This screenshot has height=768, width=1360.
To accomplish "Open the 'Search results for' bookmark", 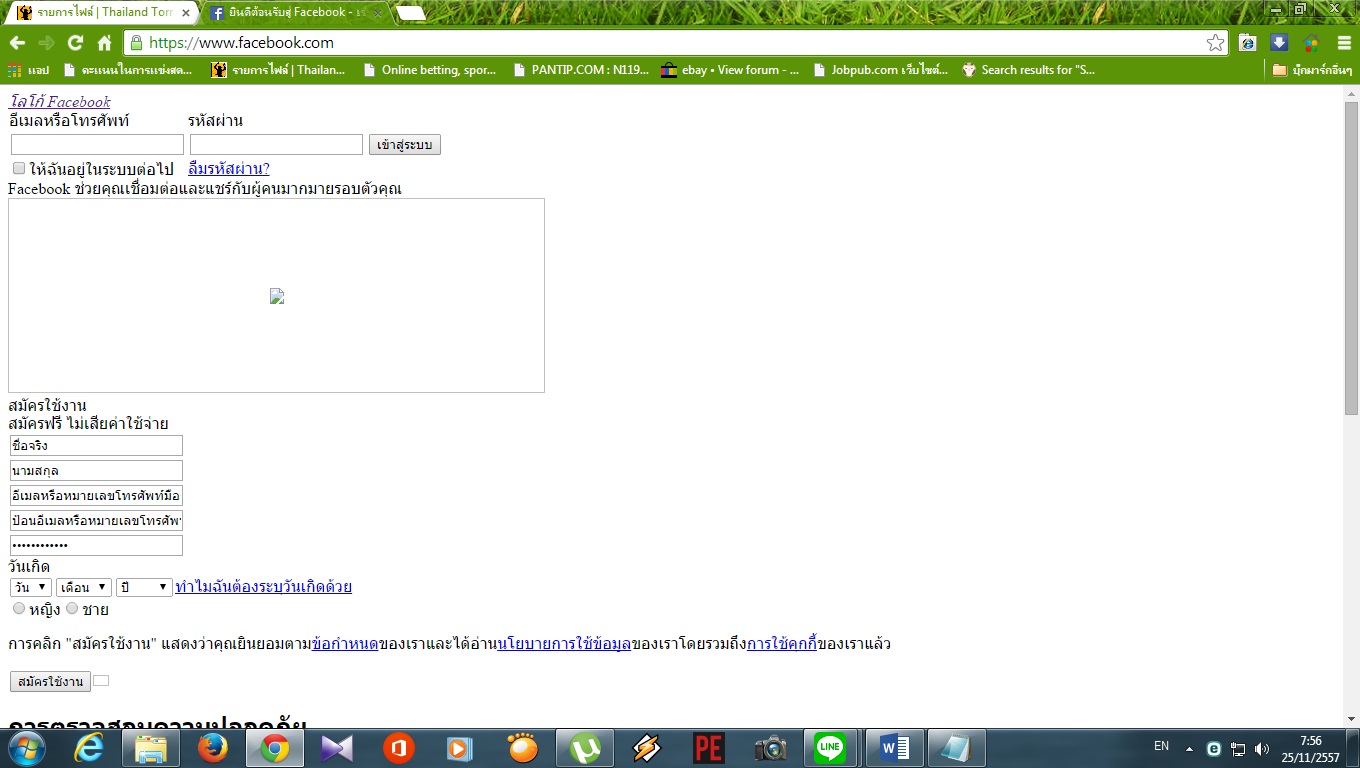I will tap(1028, 70).
